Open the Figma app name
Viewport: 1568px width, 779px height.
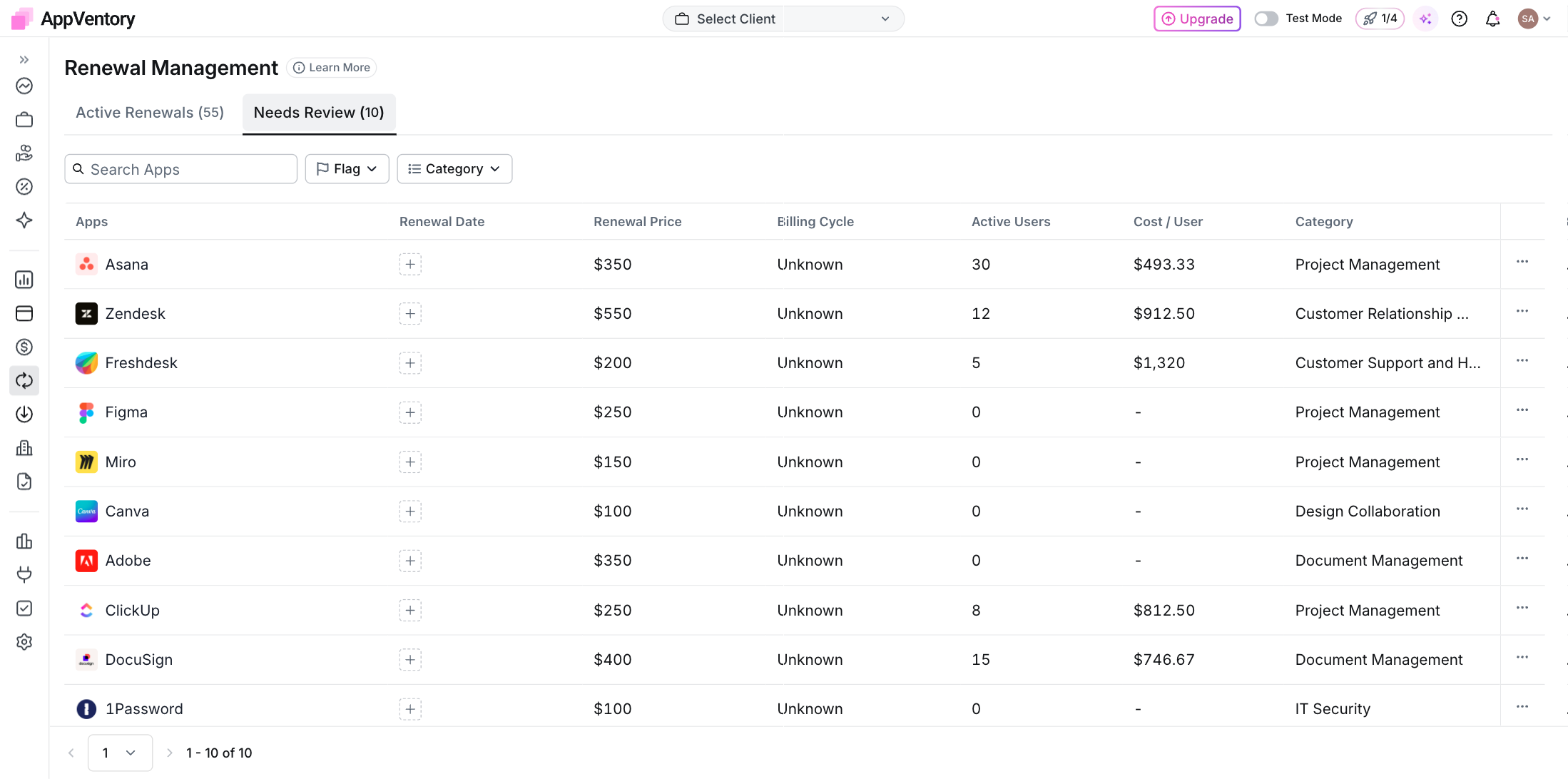(x=126, y=412)
